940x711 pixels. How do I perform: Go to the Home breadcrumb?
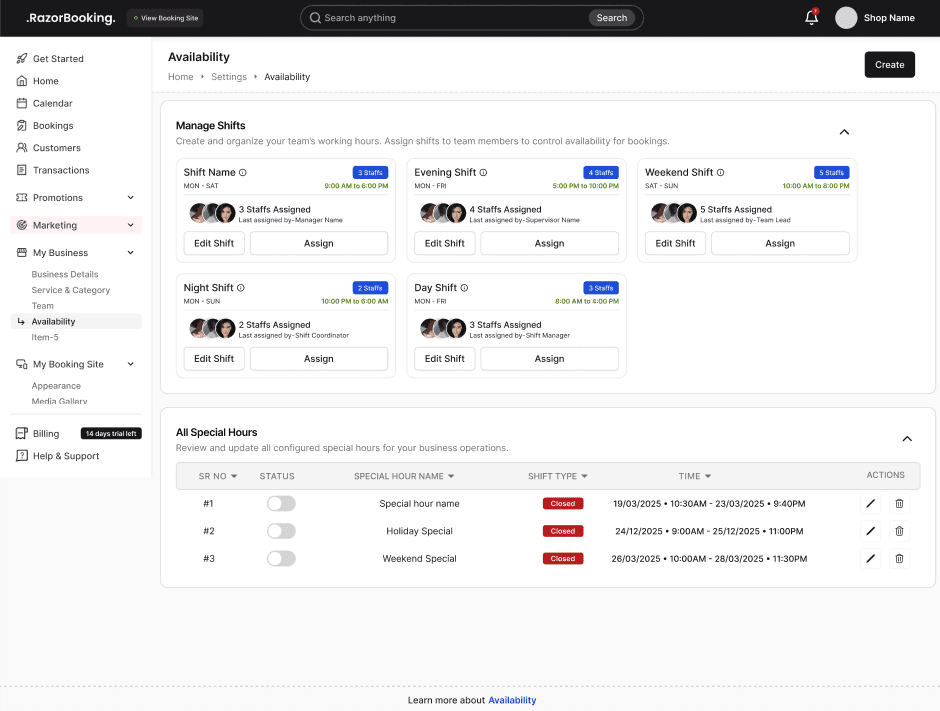(180, 77)
